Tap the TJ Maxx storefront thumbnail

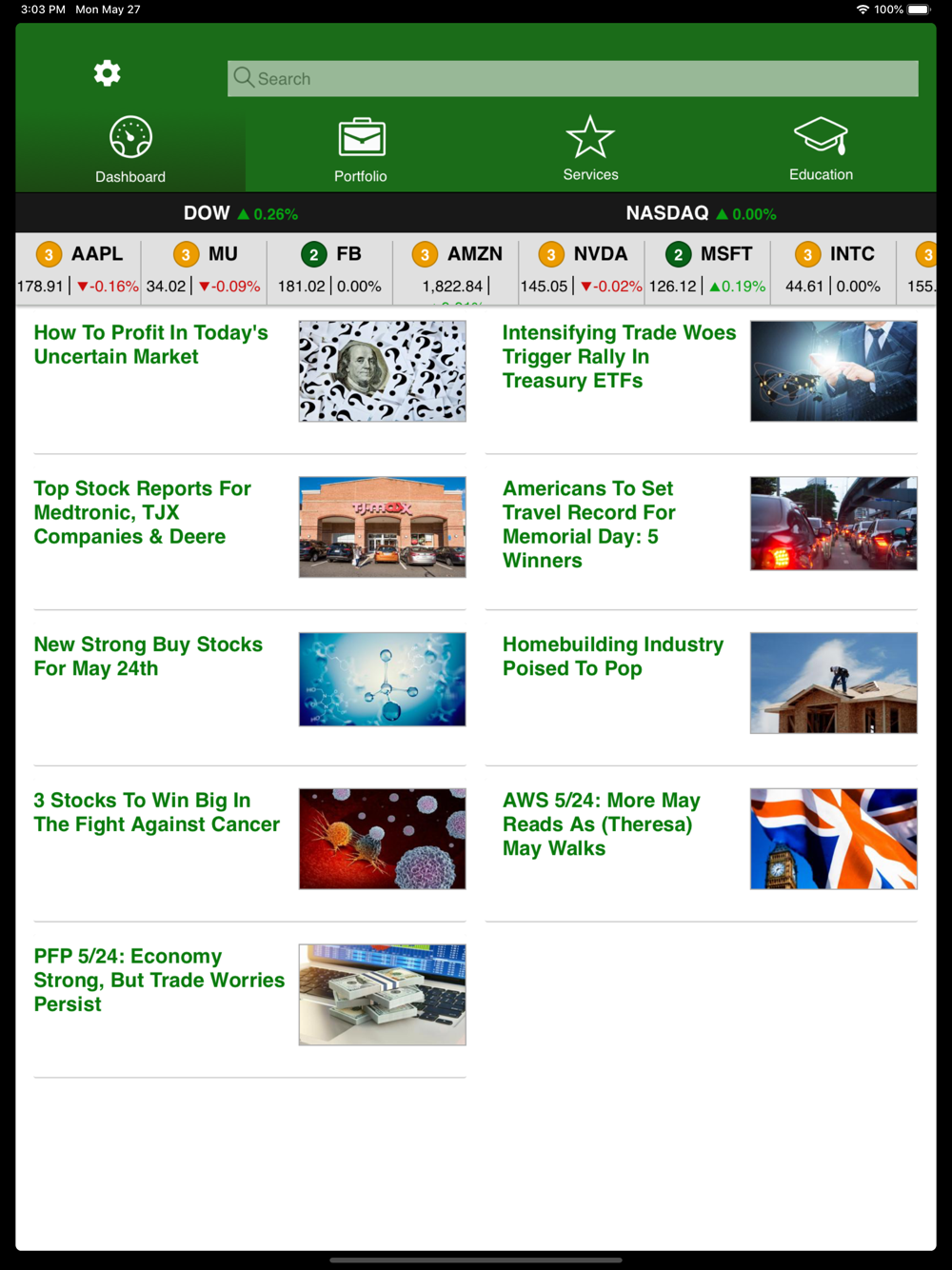tap(383, 527)
